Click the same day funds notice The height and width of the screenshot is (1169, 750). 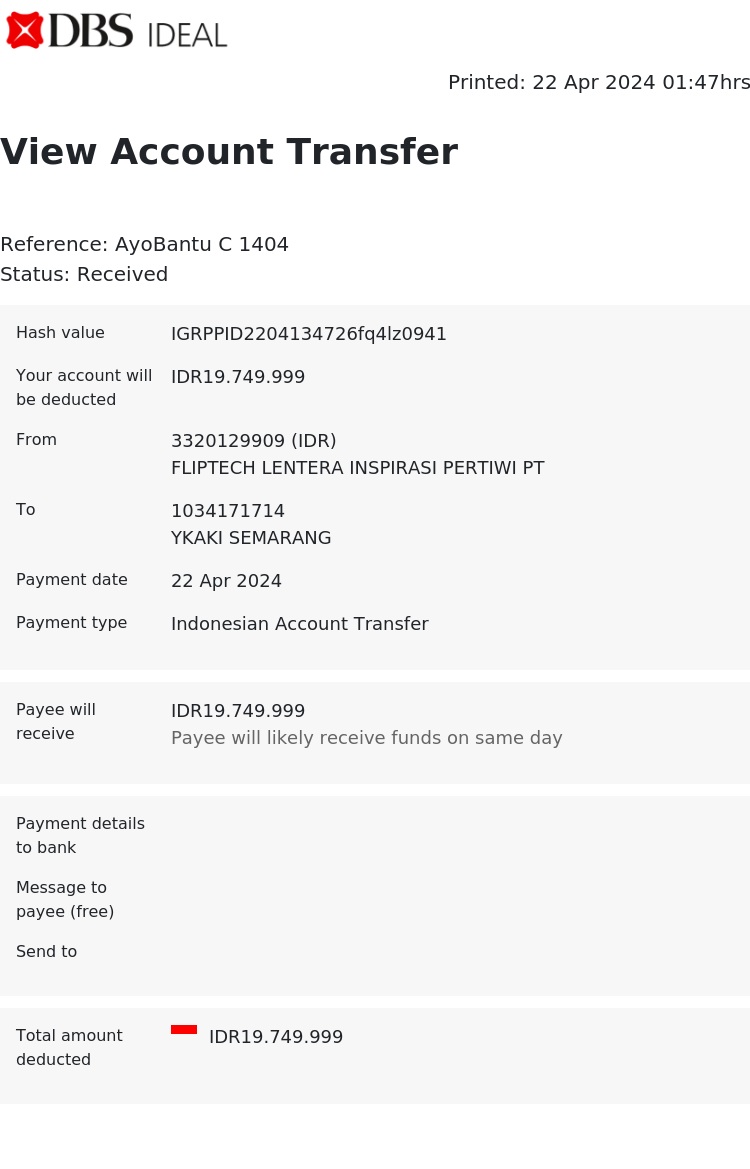(x=367, y=738)
